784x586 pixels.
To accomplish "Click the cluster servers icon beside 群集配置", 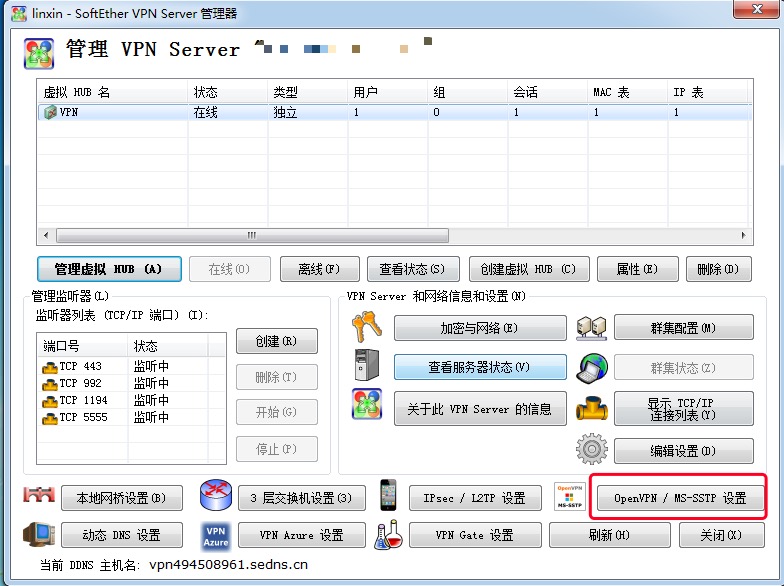I will pos(592,328).
